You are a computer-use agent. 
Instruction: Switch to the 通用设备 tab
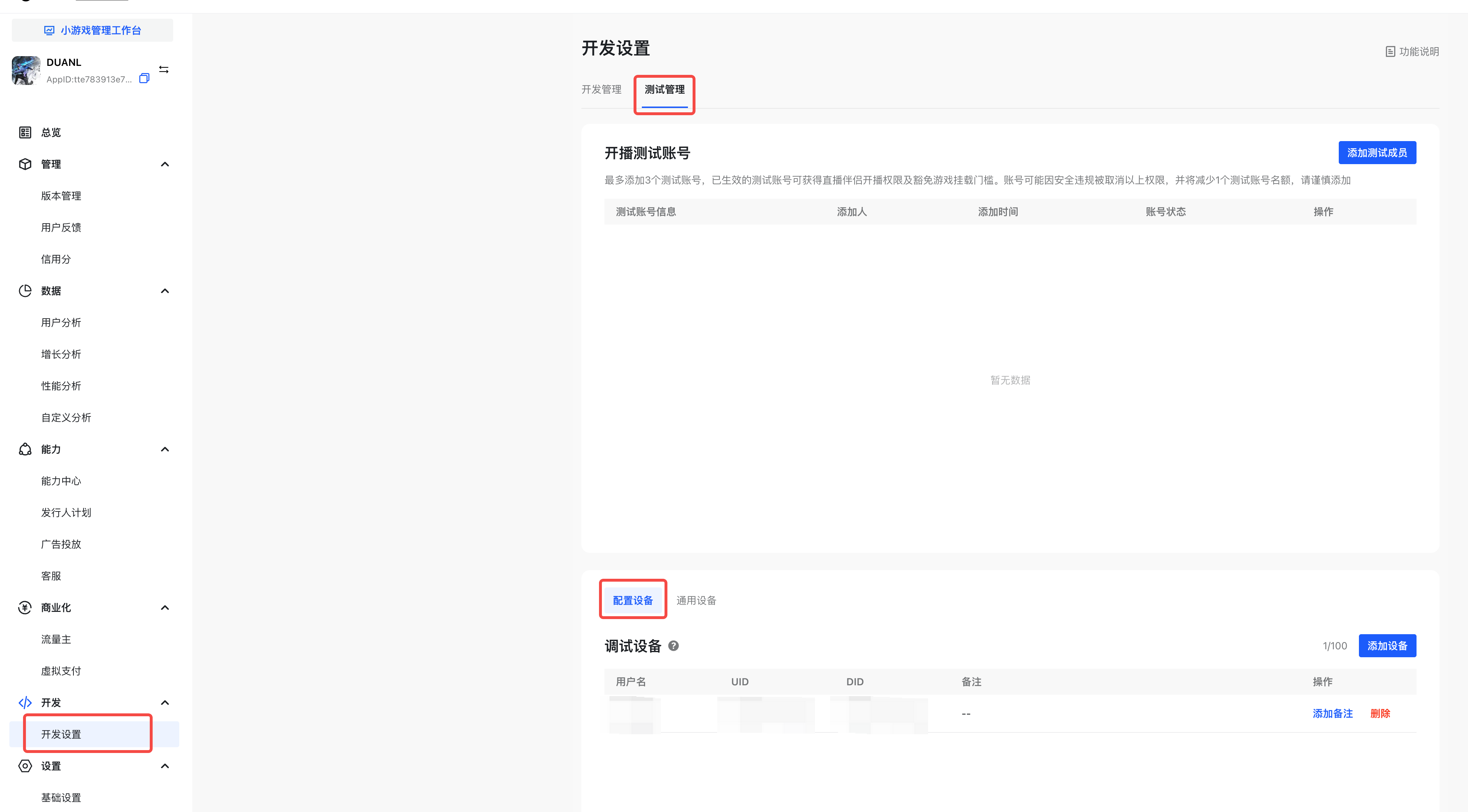click(696, 600)
